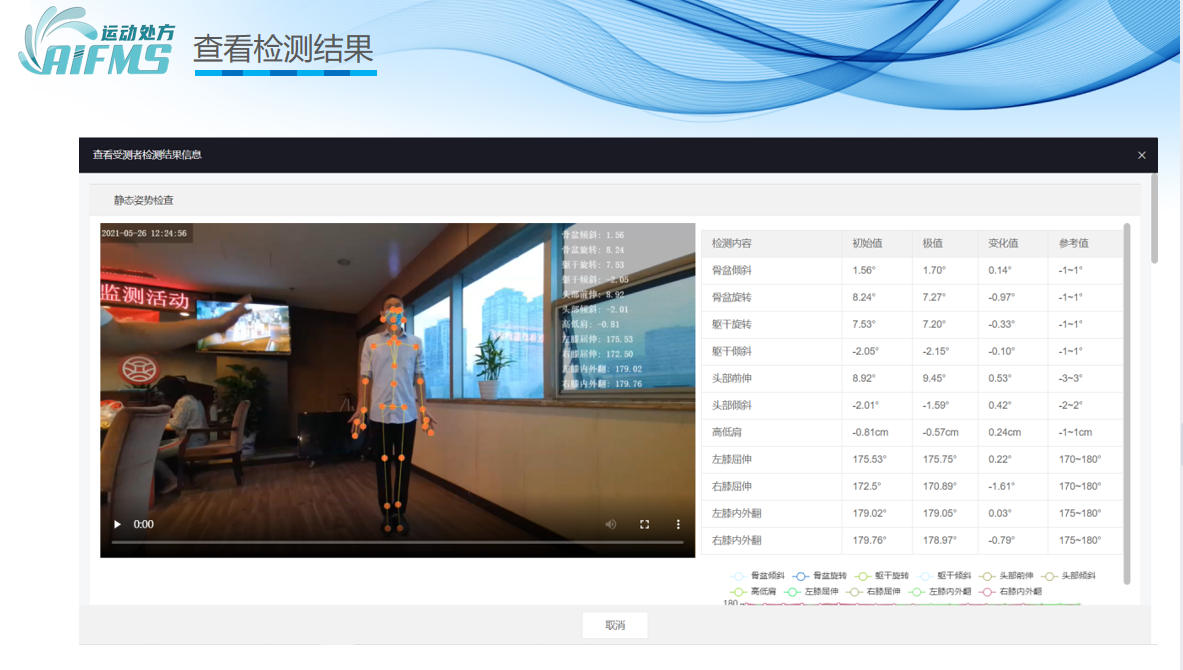Click the 取消 button
1183x670 pixels.
615,625
